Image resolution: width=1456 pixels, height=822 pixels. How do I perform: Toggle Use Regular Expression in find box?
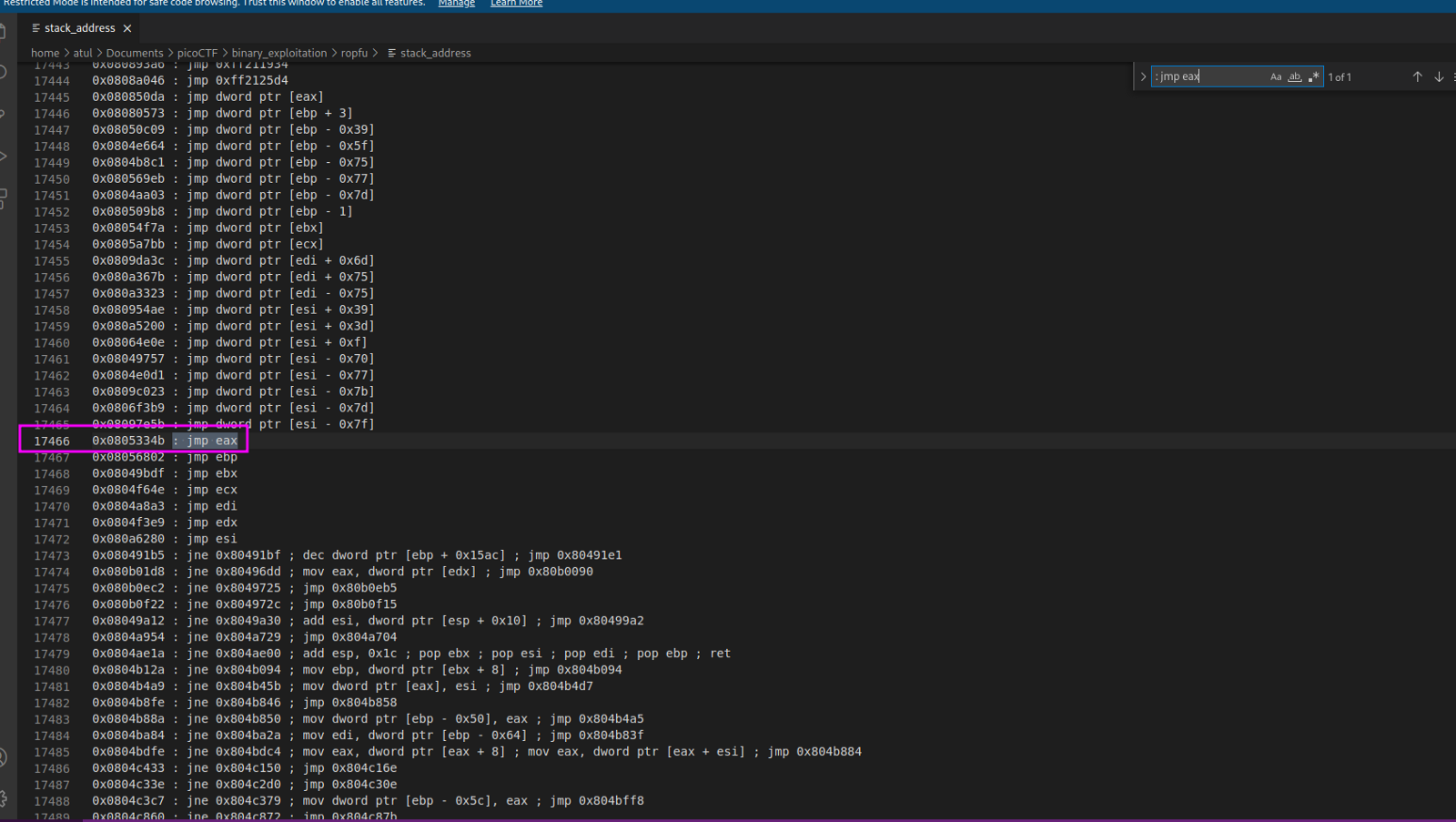1313,77
